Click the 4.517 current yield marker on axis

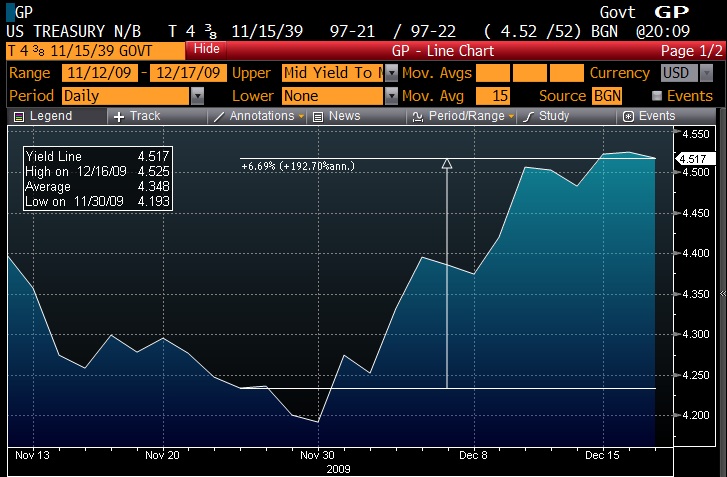pos(692,158)
